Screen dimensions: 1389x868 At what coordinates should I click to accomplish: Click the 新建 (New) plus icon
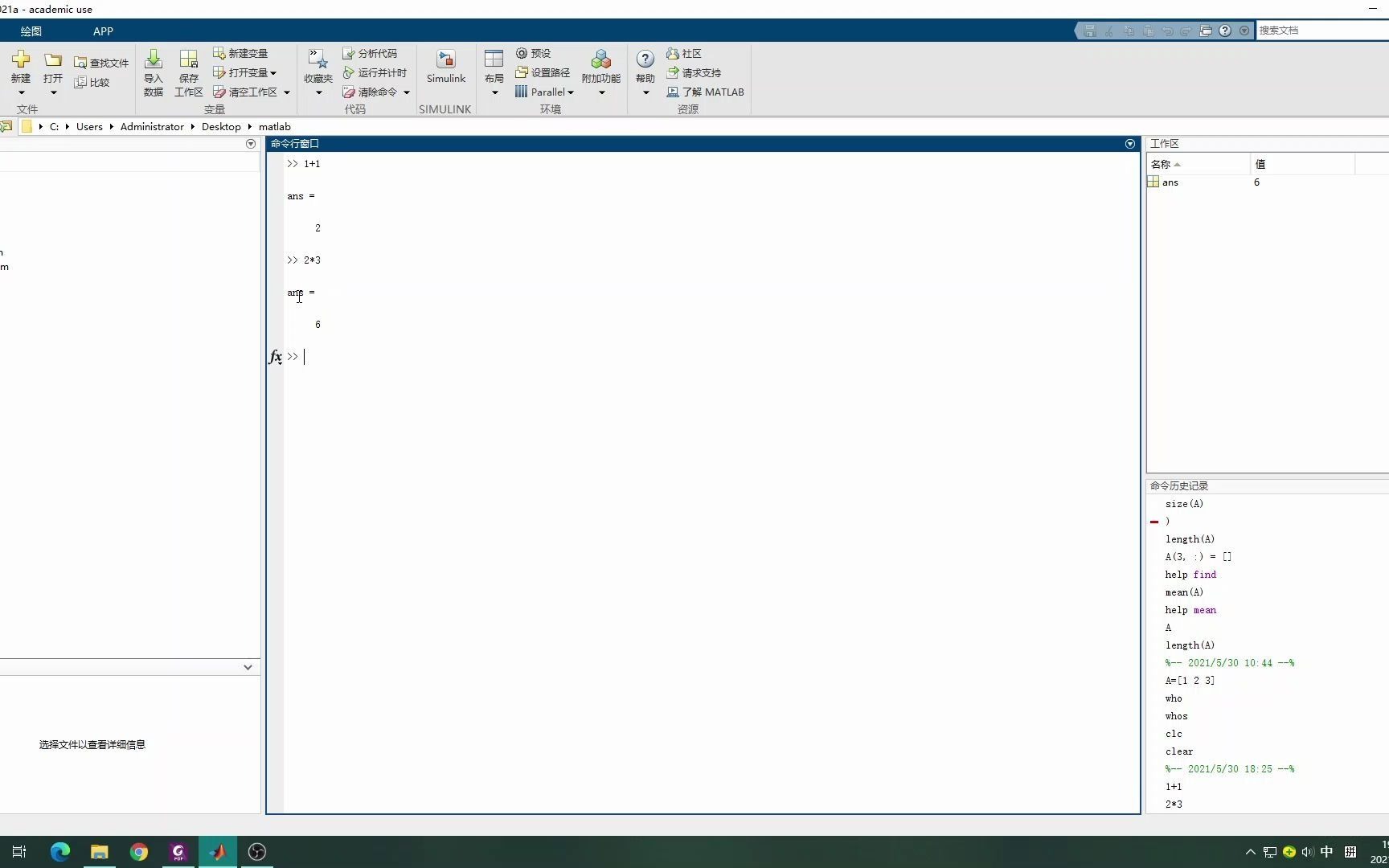21,59
